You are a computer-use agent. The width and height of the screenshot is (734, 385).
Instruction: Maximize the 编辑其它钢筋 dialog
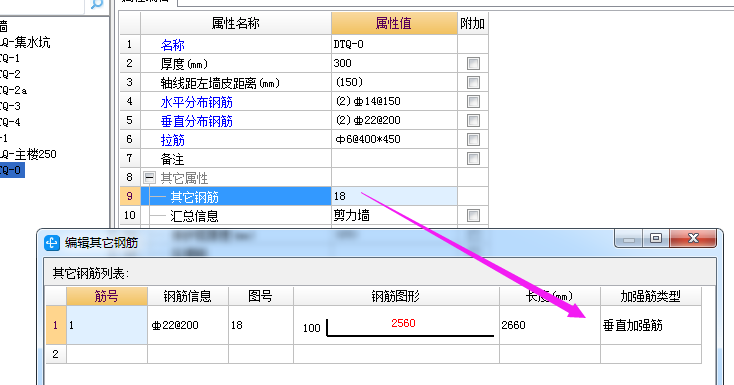tap(656, 238)
